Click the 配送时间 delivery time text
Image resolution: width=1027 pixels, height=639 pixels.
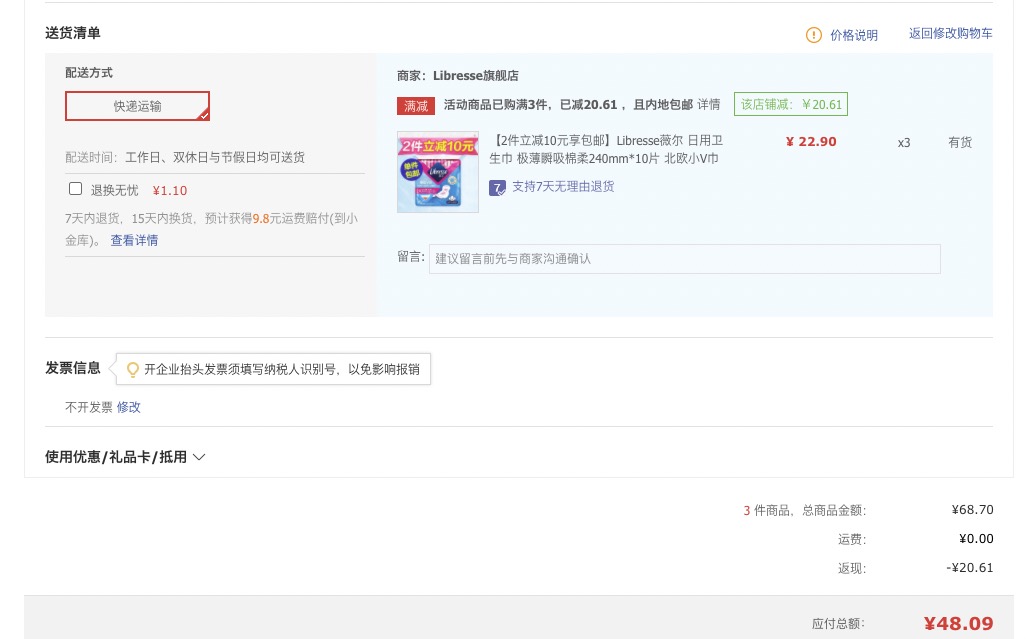(x=185, y=157)
